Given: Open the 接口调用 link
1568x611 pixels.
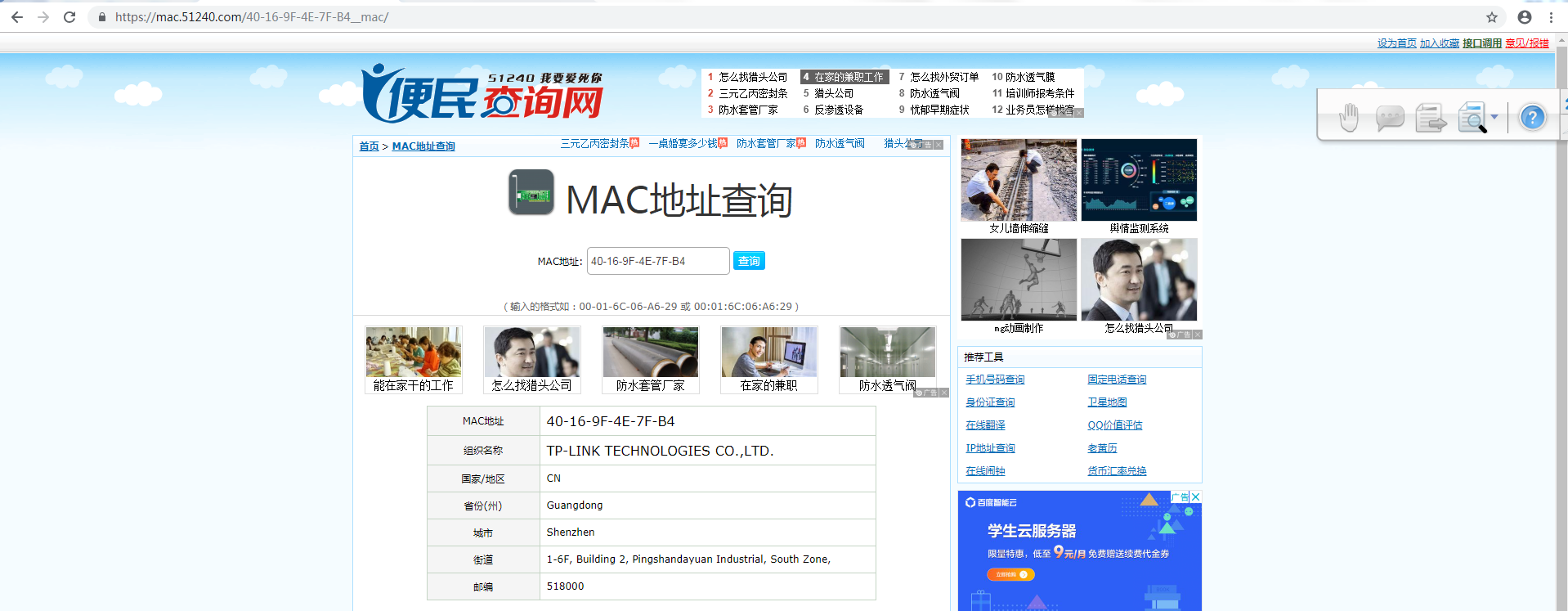Looking at the screenshot, I should pos(1482,43).
